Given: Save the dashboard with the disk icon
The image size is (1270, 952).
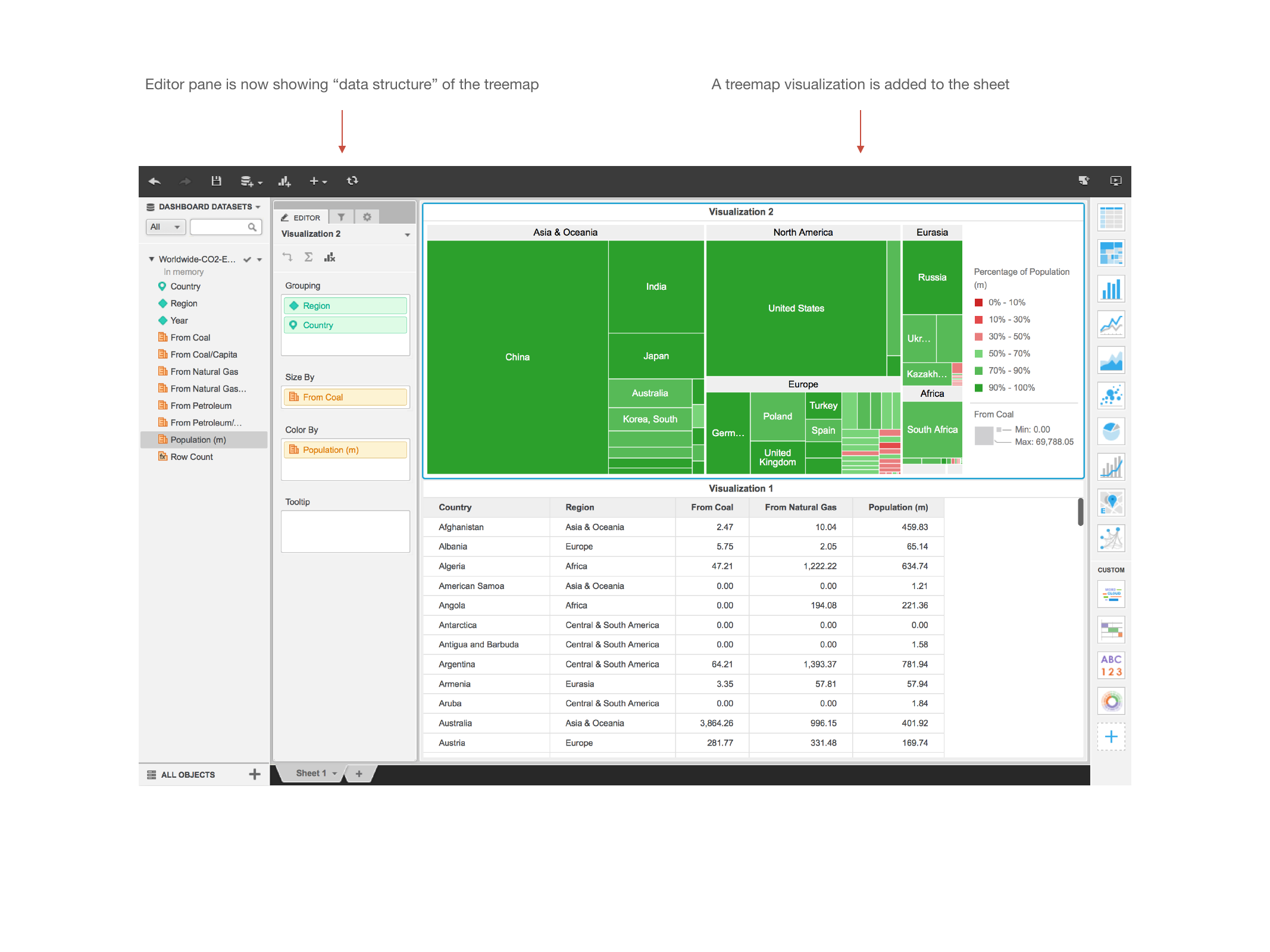Looking at the screenshot, I should [x=216, y=181].
